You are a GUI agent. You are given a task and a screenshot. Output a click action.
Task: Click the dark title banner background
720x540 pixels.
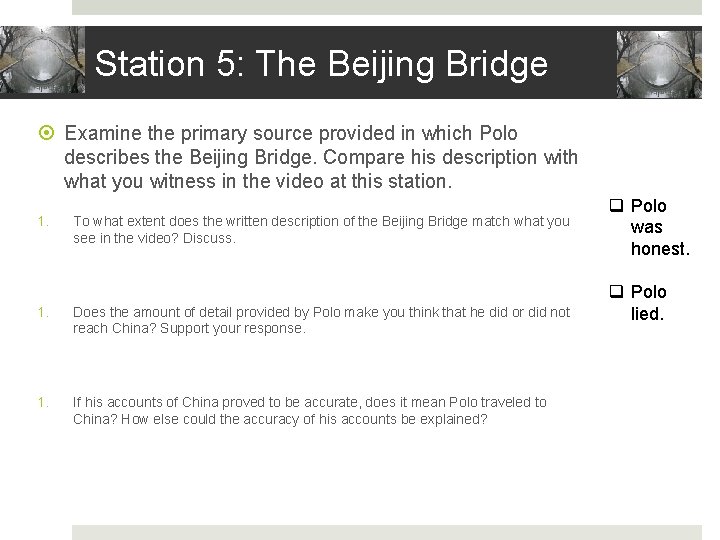[x=351, y=62]
